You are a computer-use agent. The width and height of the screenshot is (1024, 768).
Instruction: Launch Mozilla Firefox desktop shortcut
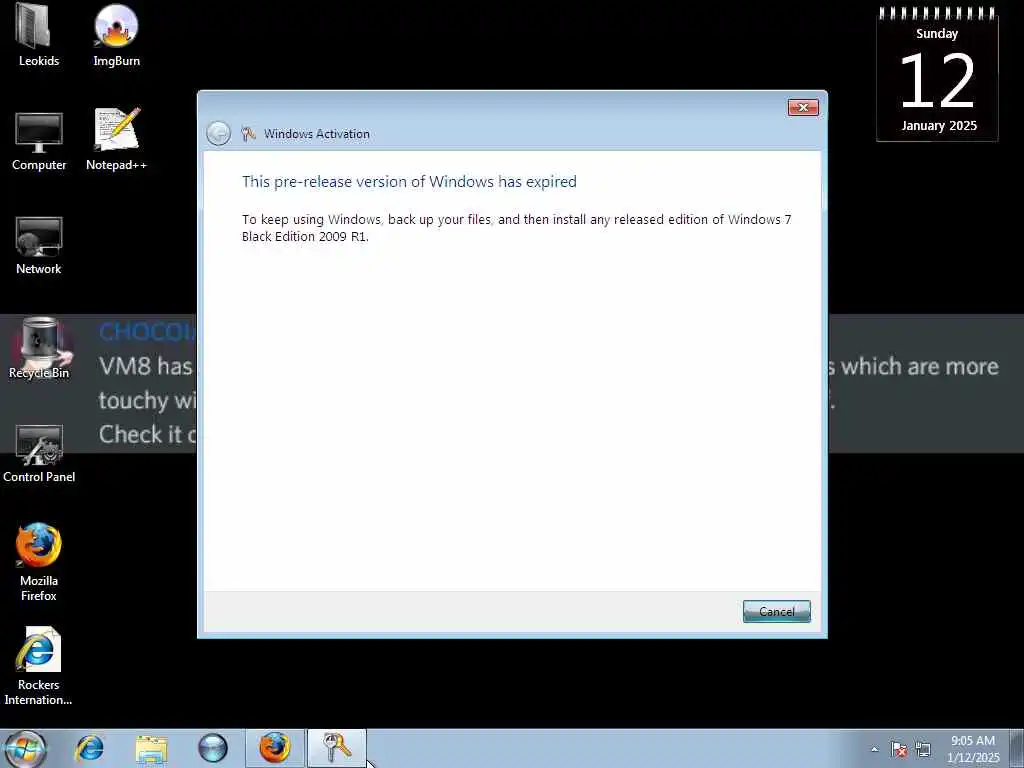[39, 562]
